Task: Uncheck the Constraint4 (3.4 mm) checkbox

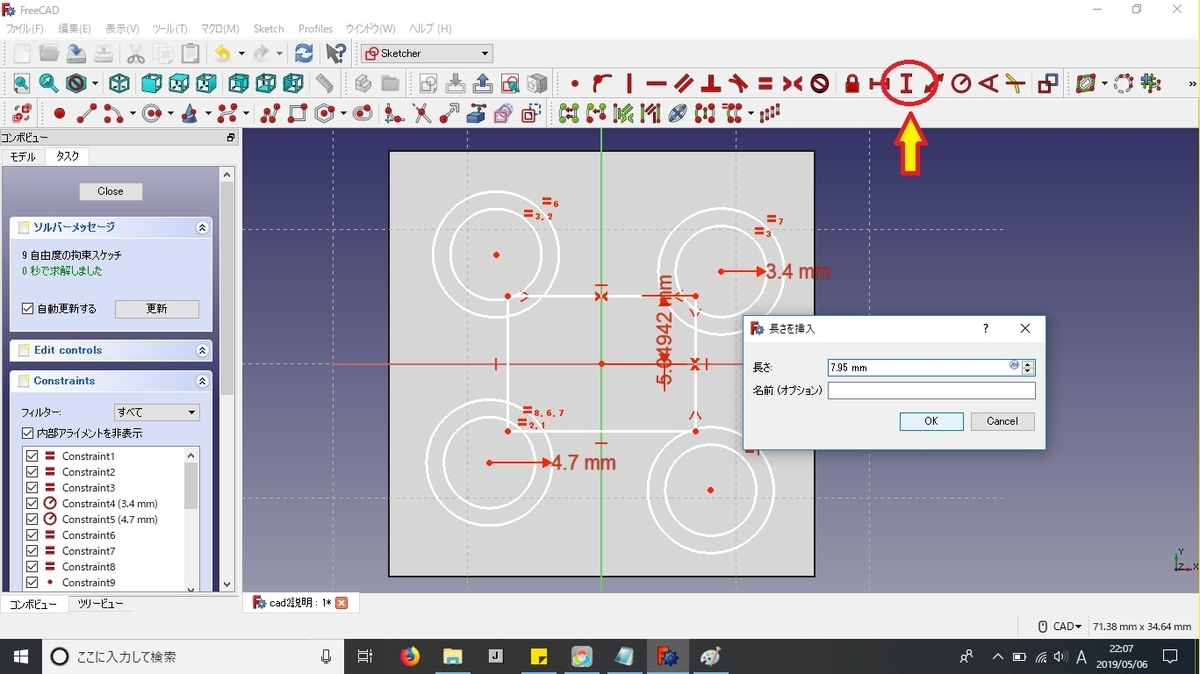Action: (x=32, y=504)
